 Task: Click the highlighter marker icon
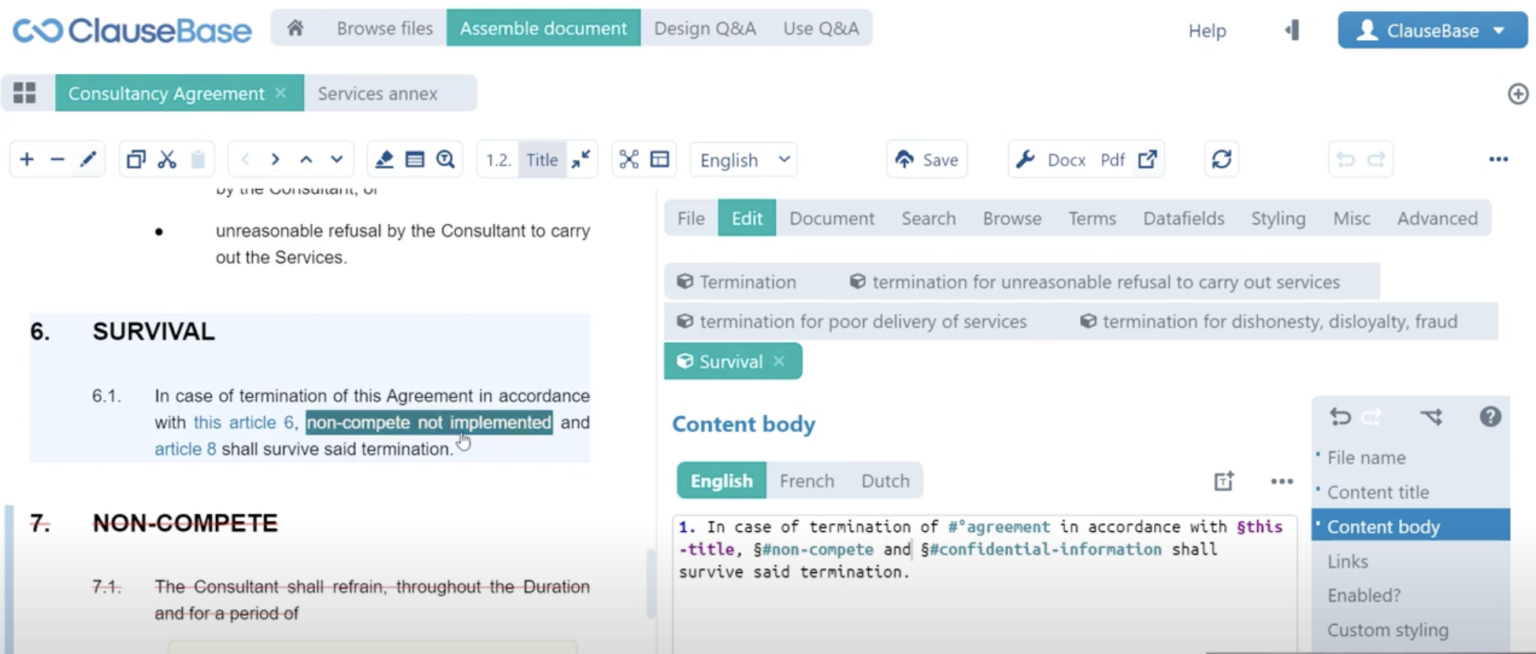(384, 160)
